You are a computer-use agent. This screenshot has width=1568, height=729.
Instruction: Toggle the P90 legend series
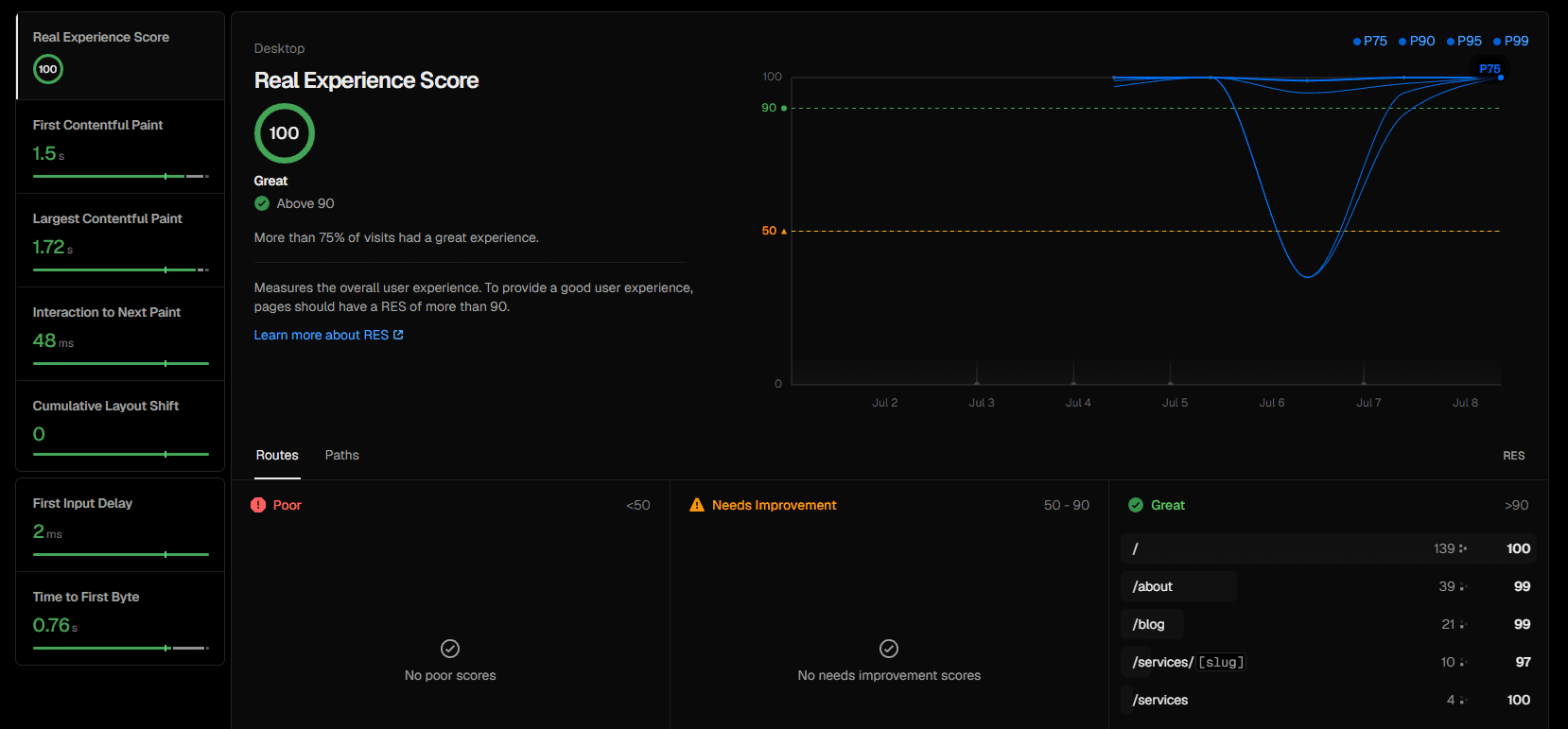[1417, 41]
